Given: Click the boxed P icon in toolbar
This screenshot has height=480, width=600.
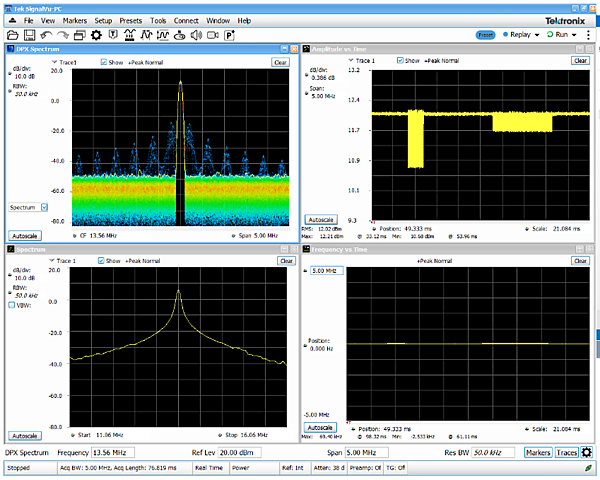Looking at the screenshot, I should [x=229, y=35].
